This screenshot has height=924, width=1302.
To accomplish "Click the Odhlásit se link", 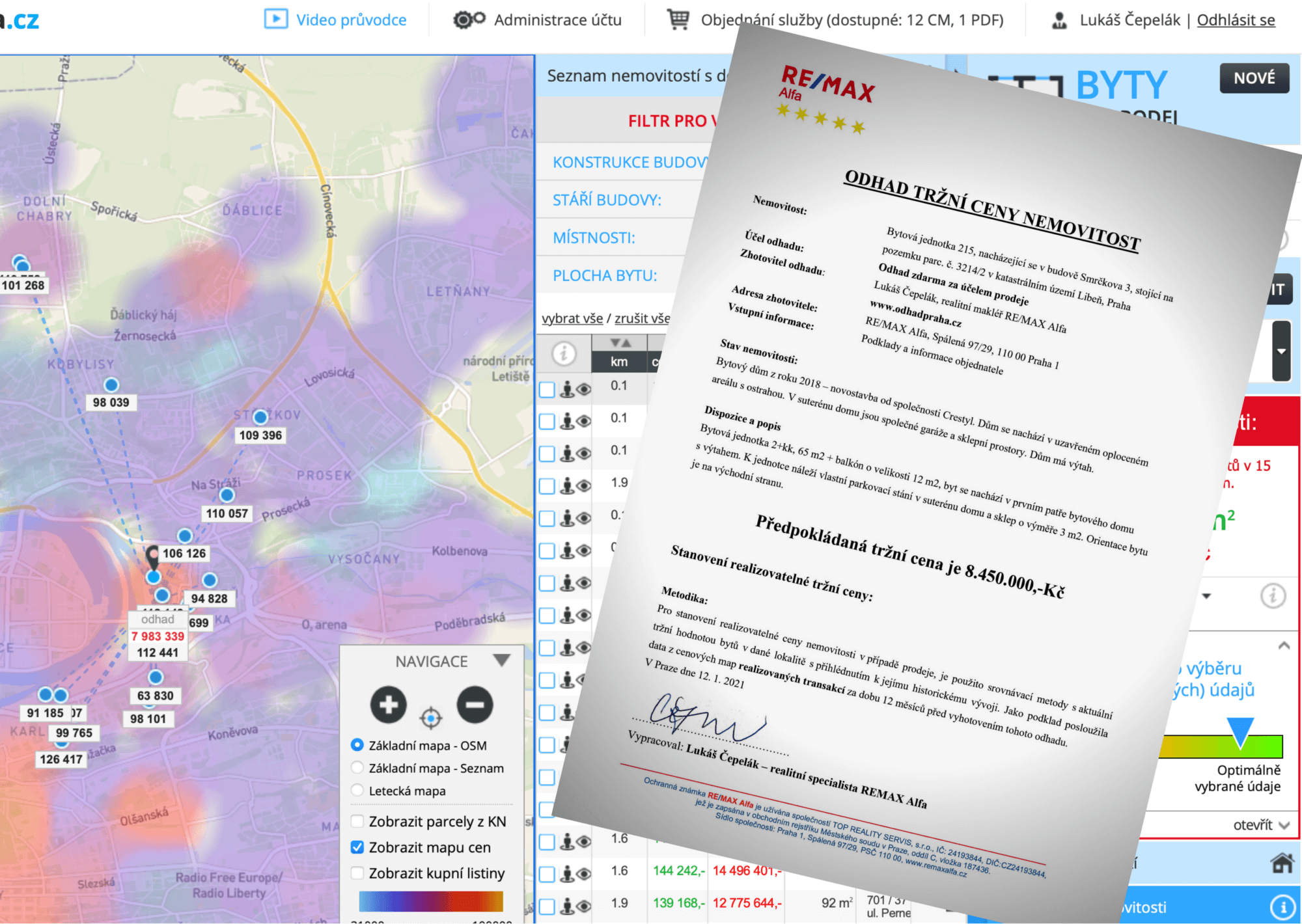I will [x=1236, y=20].
